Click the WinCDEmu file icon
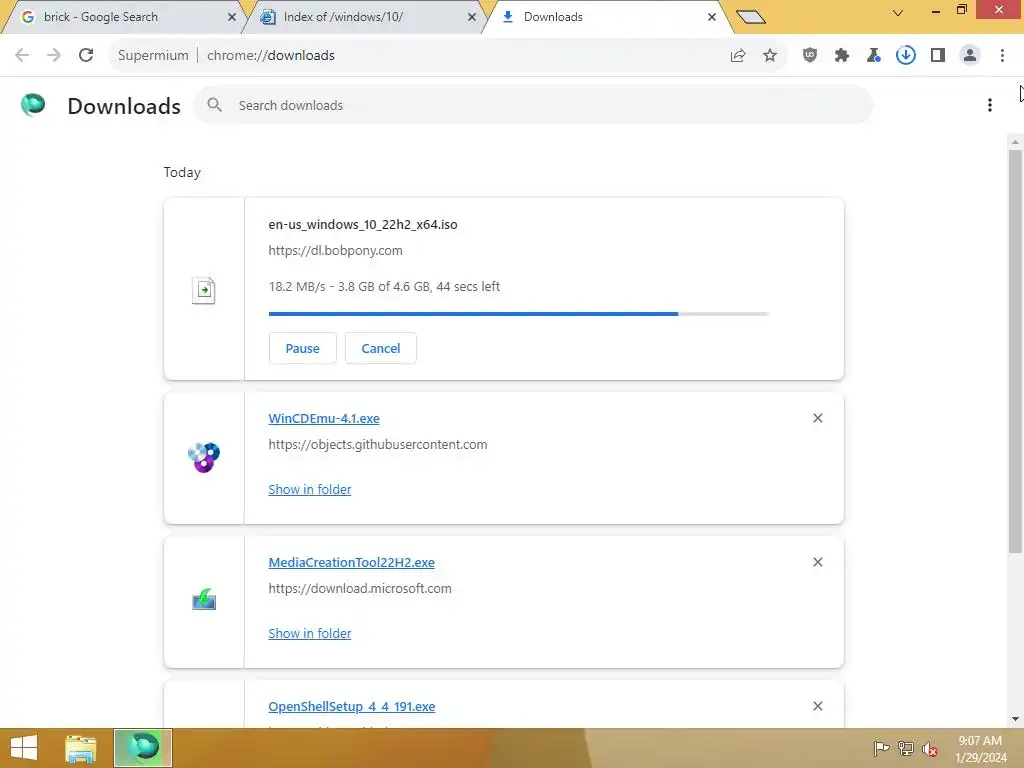Image resolution: width=1024 pixels, height=768 pixels. [x=204, y=457]
